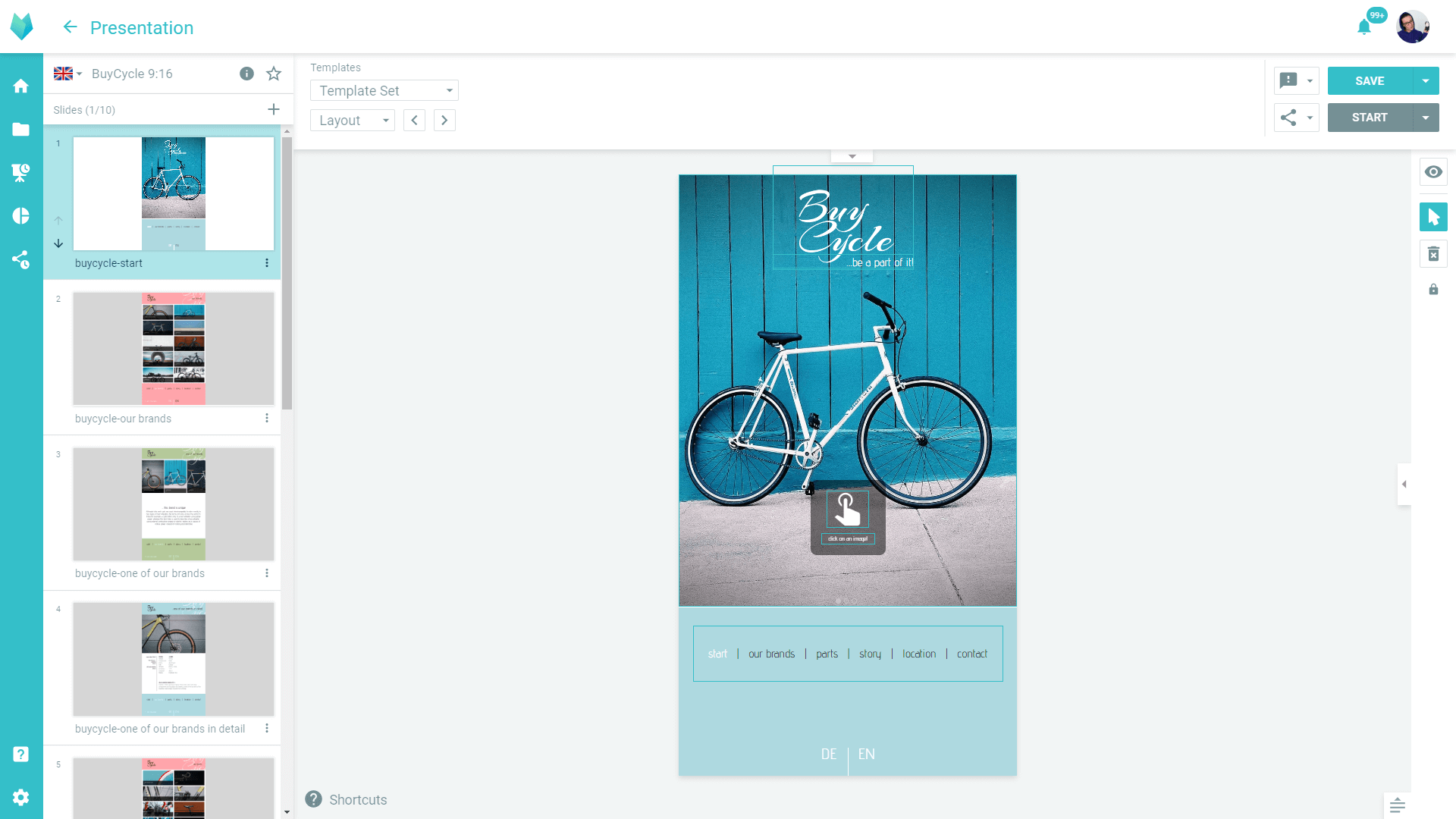Open the text alignment panel icon bottom-right
The width and height of the screenshot is (1456, 819).
click(x=1398, y=806)
